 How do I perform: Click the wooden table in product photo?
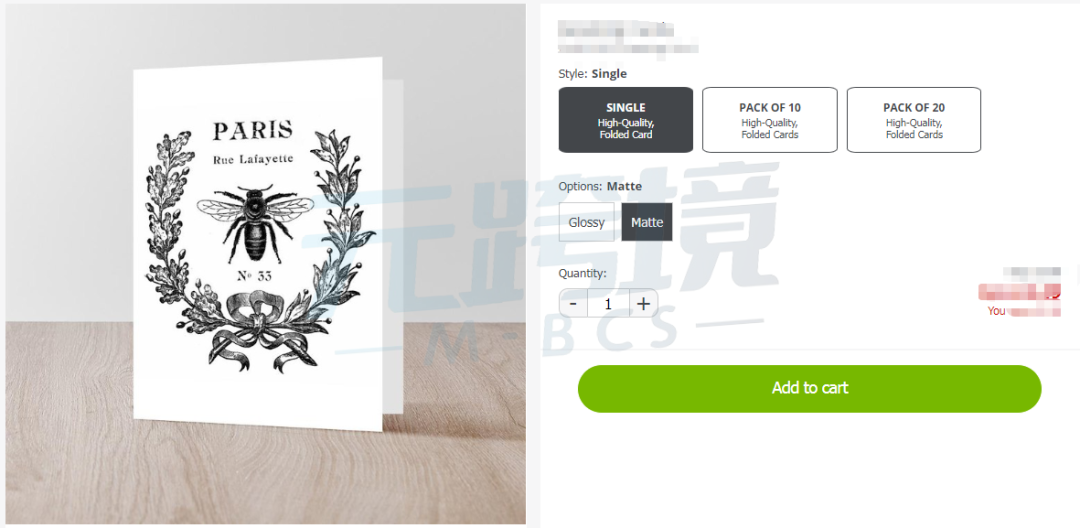(x=265, y=475)
